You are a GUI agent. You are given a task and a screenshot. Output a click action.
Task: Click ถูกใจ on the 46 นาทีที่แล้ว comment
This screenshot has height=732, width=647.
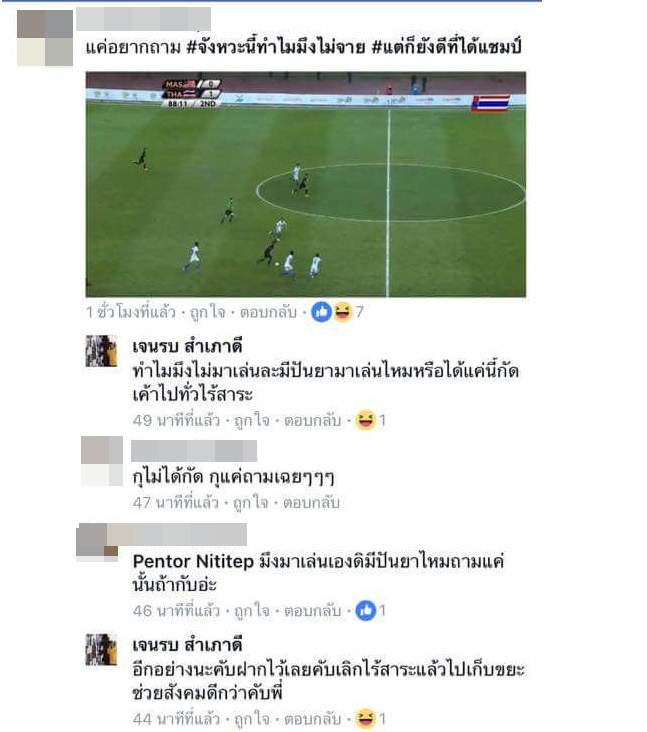coord(252,611)
